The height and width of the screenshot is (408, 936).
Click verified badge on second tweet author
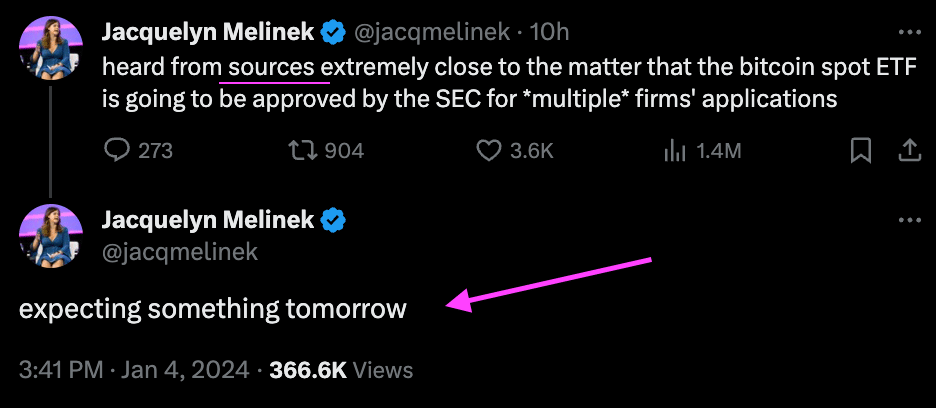pyautogui.click(x=332, y=219)
